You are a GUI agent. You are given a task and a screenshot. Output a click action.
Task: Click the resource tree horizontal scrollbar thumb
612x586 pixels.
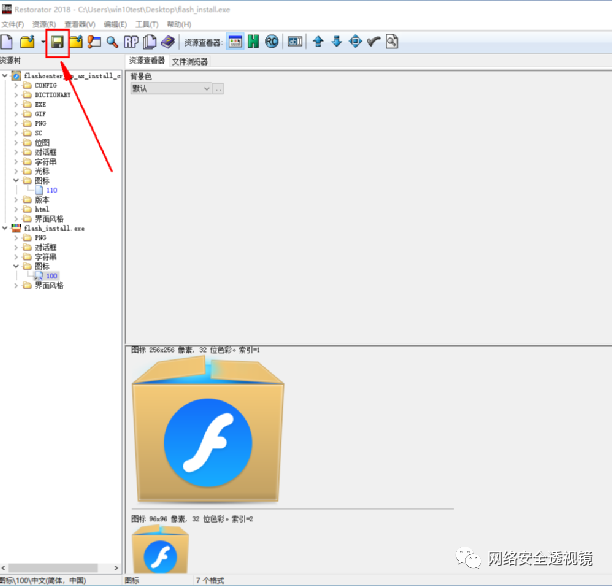point(53,568)
